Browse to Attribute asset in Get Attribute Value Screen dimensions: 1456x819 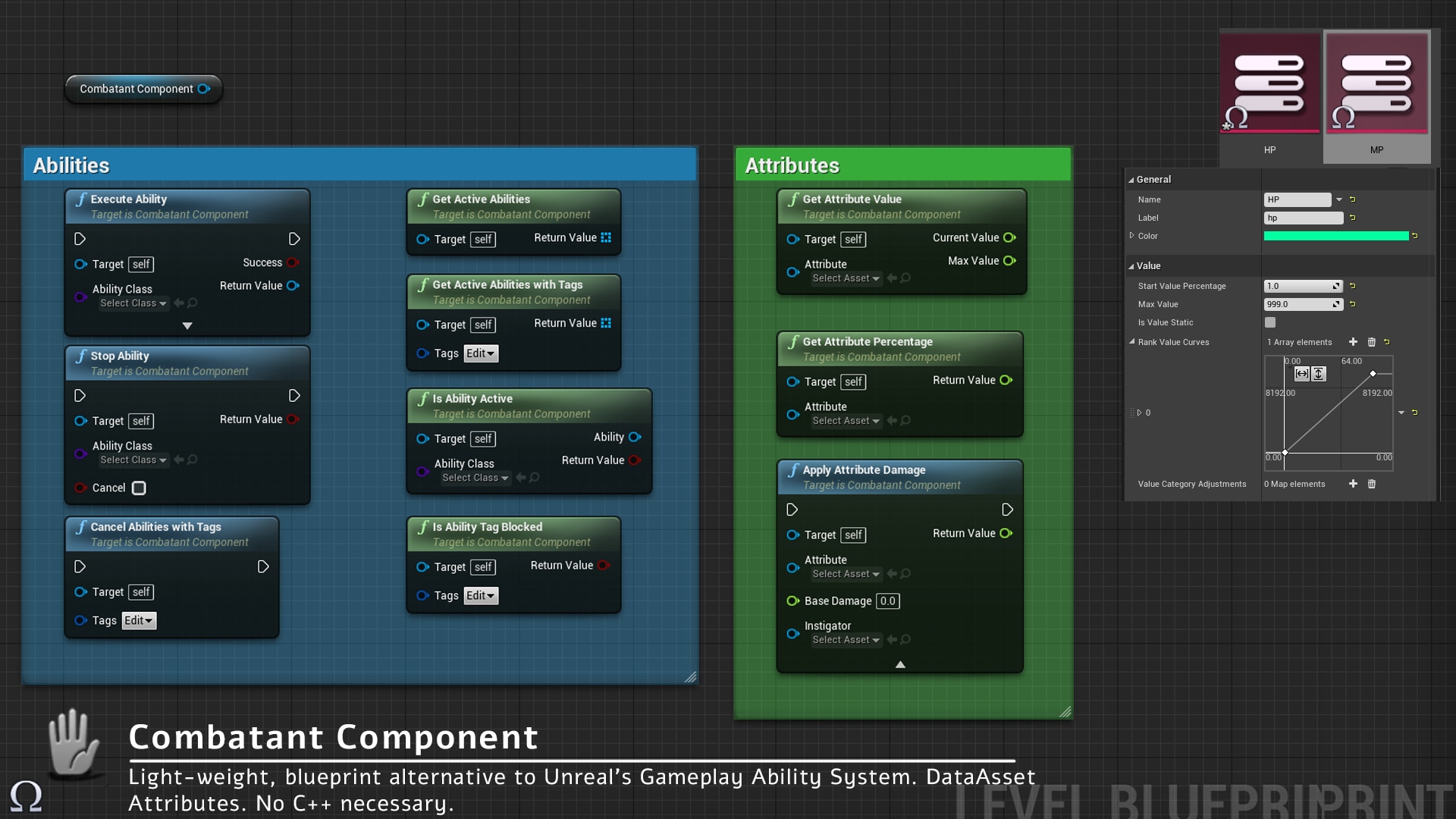click(905, 278)
